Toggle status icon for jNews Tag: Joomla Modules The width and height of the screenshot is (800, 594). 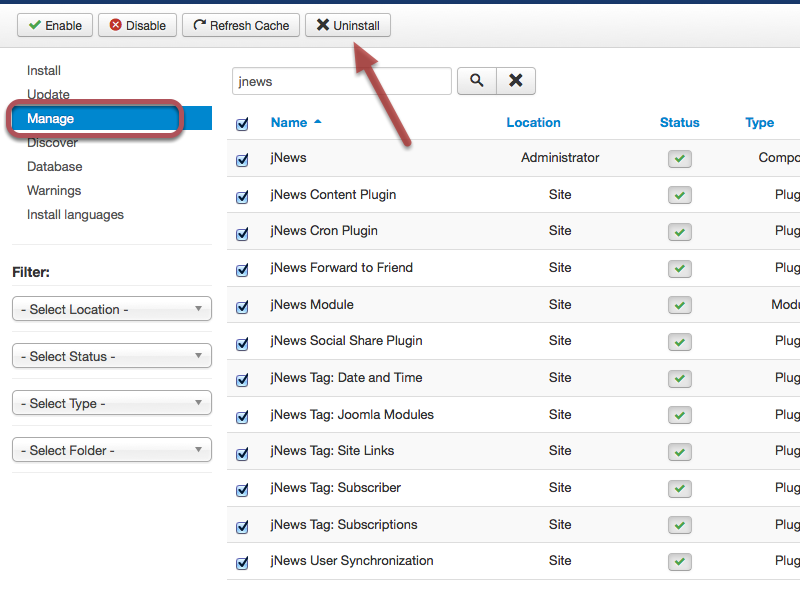pyautogui.click(x=680, y=415)
